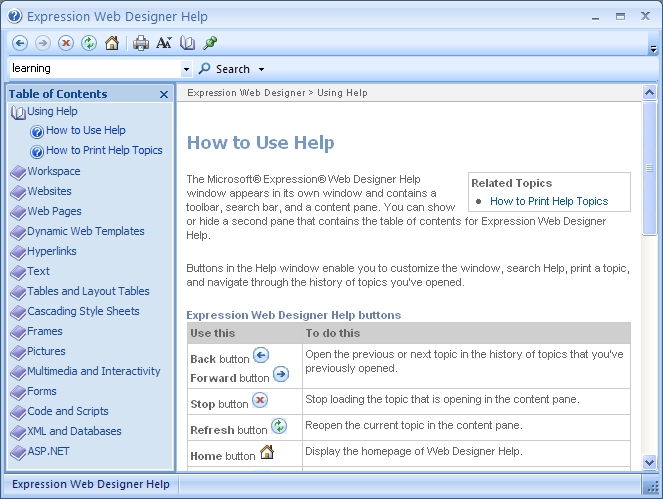Click the ASP.NET book icon
The width and height of the screenshot is (663, 499).
(x=18, y=453)
